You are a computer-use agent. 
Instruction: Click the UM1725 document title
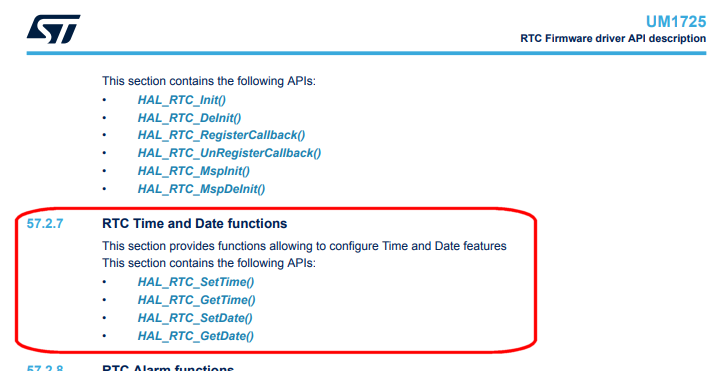[x=676, y=21]
